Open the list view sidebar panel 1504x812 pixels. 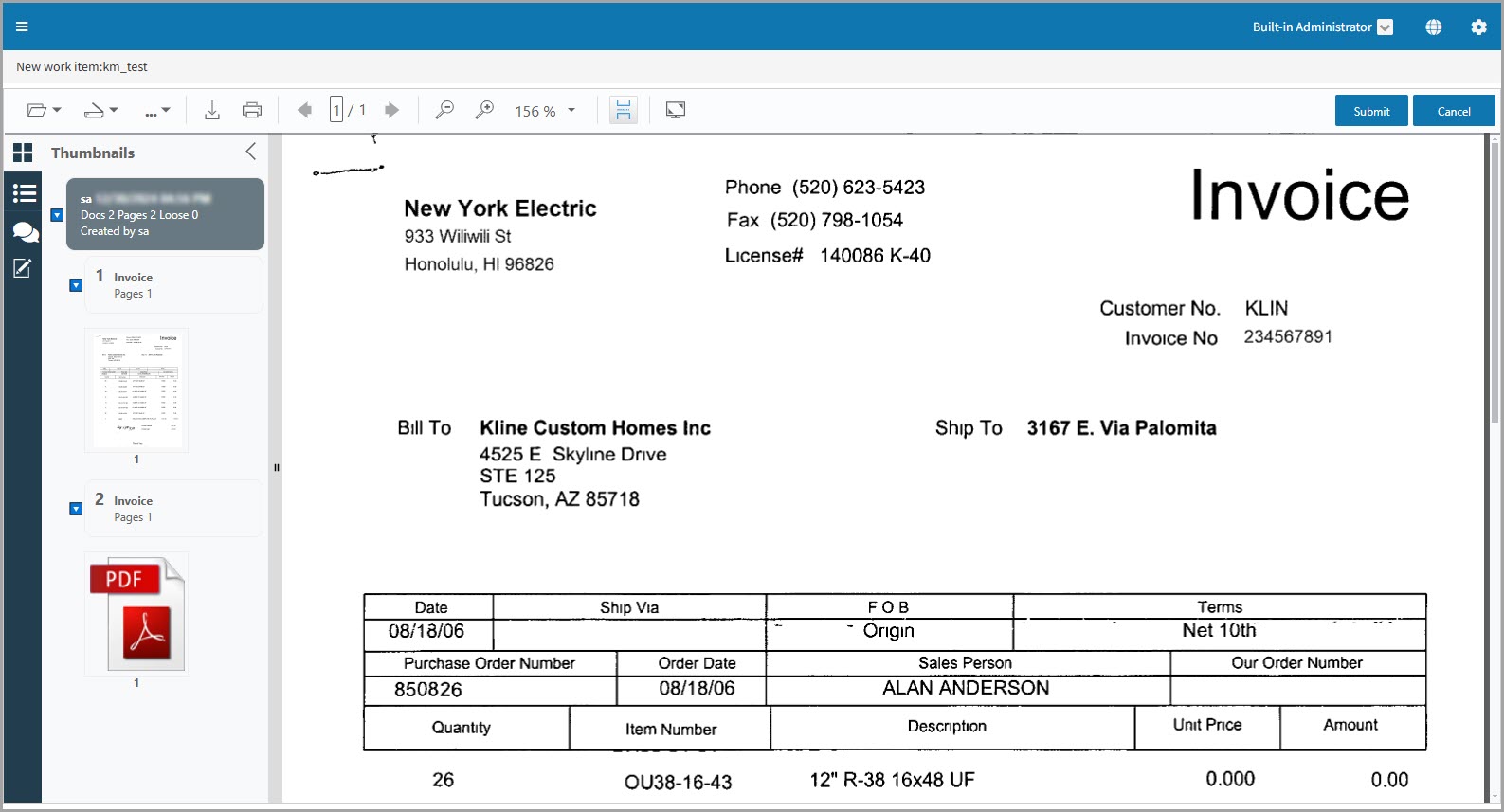tap(24, 193)
